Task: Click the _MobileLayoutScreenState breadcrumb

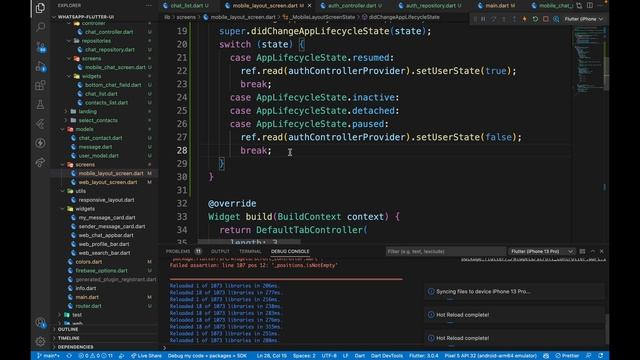Action: (321, 17)
